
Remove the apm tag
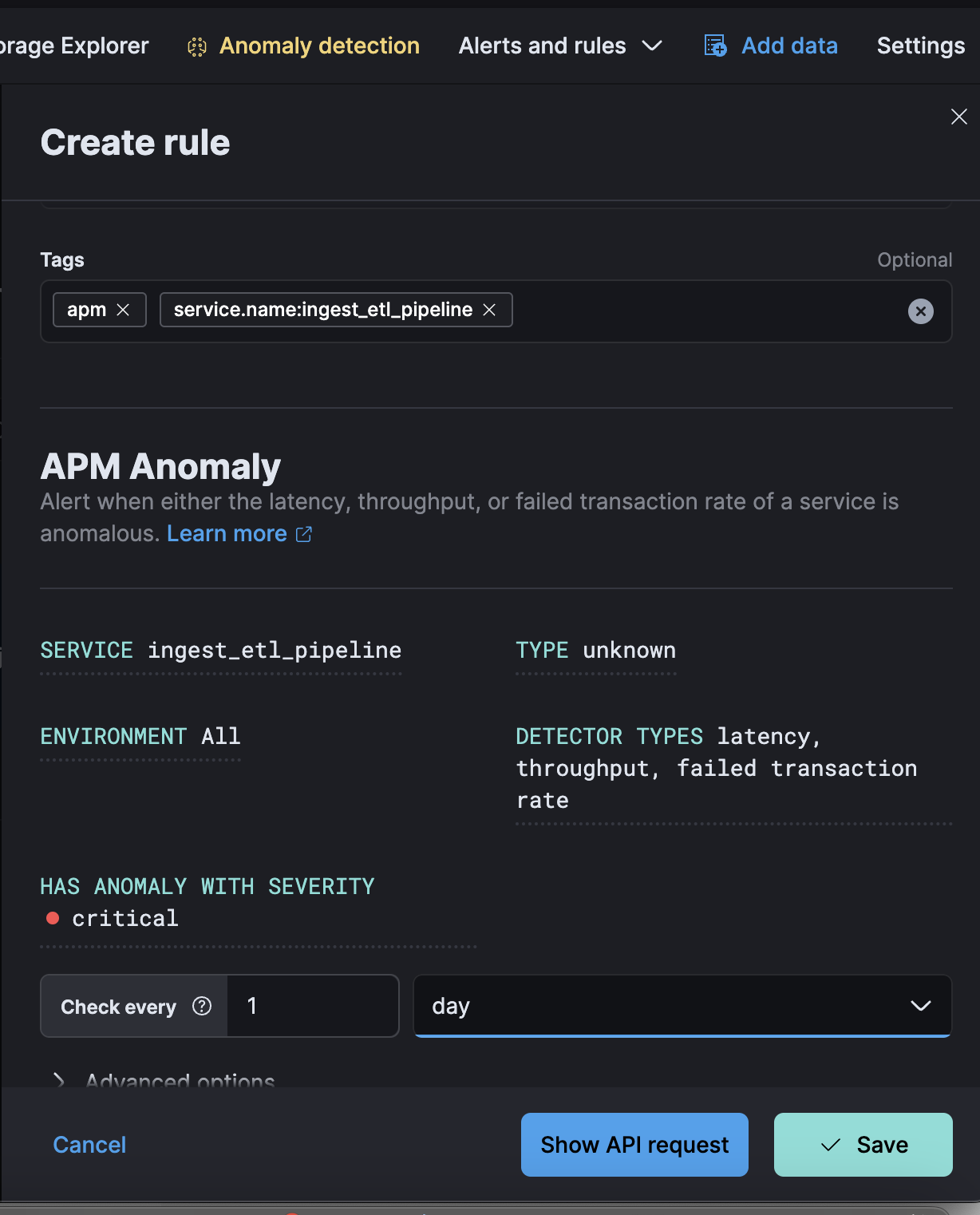point(123,310)
